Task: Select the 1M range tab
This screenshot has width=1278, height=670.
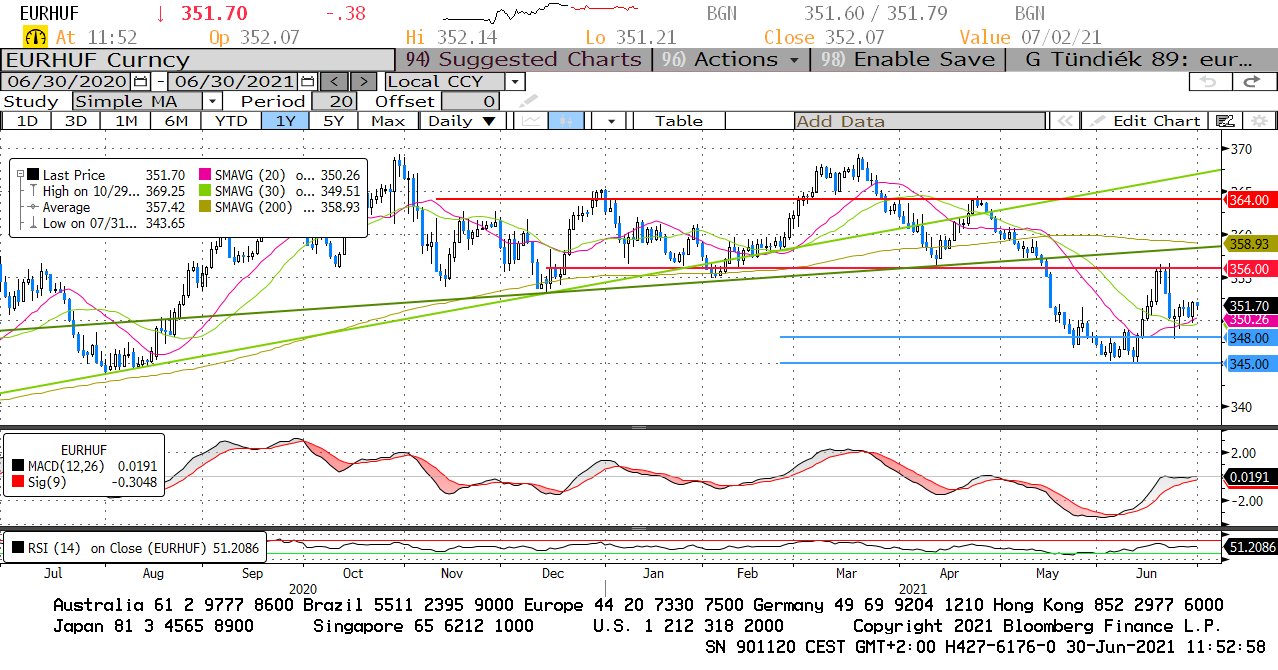Action: pyautogui.click(x=126, y=121)
